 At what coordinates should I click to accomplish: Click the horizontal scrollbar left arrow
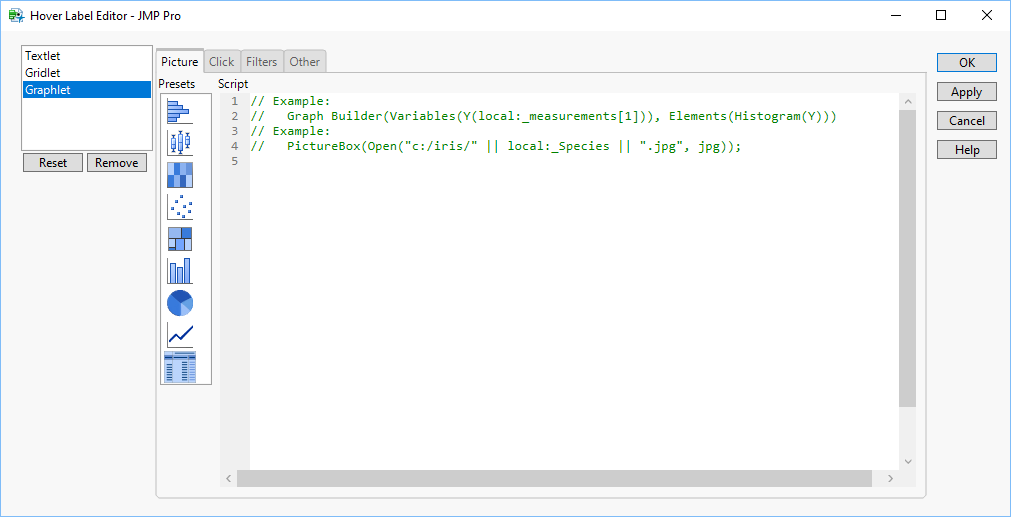228,478
